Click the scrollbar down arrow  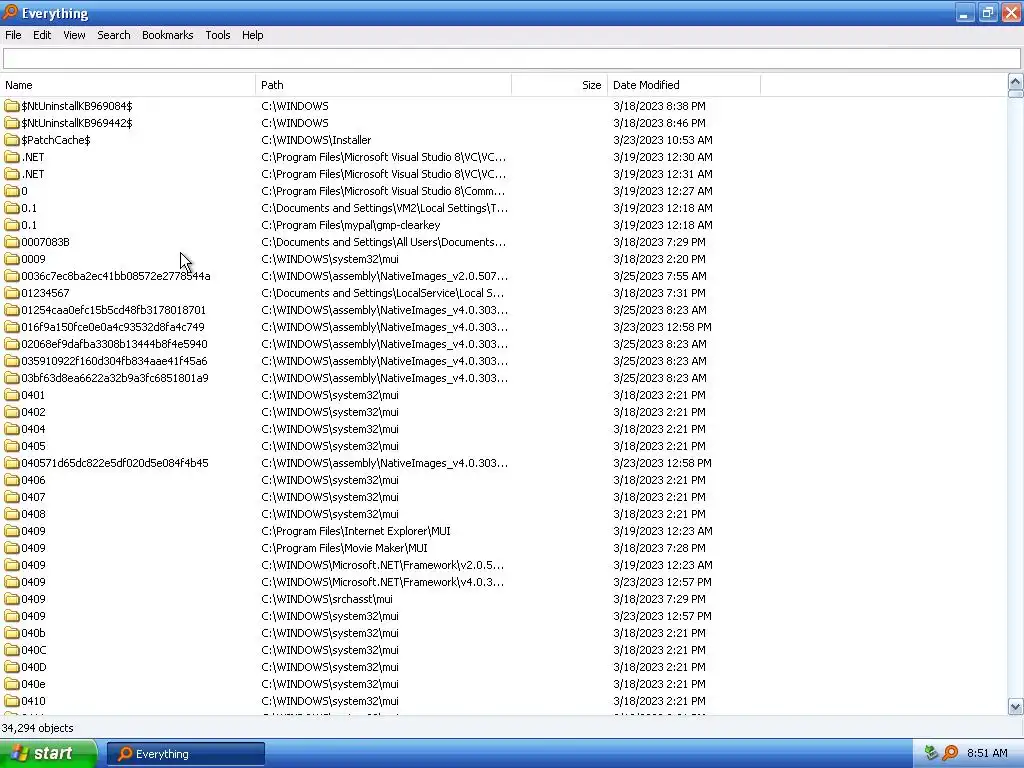pos(1015,706)
